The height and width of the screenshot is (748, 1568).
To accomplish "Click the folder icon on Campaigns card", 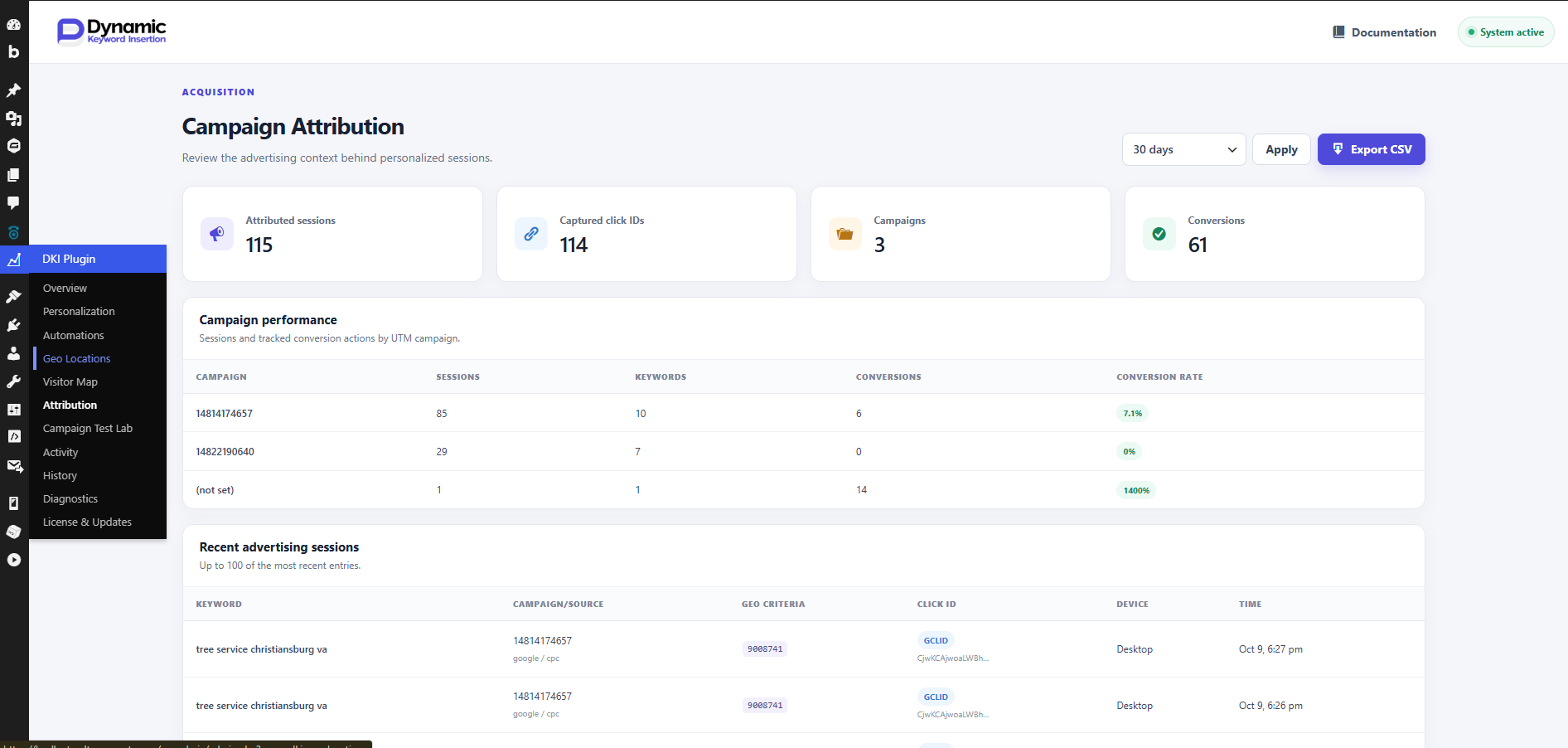I will (845, 234).
